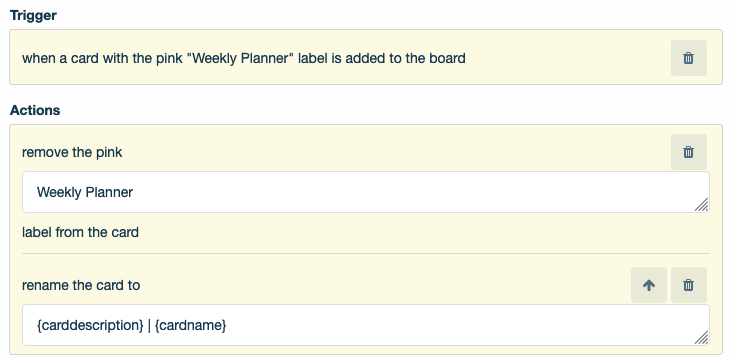The height and width of the screenshot is (360, 731).
Task: Delete the trigger using its trash icon
Action: click(x=689, y=58)
